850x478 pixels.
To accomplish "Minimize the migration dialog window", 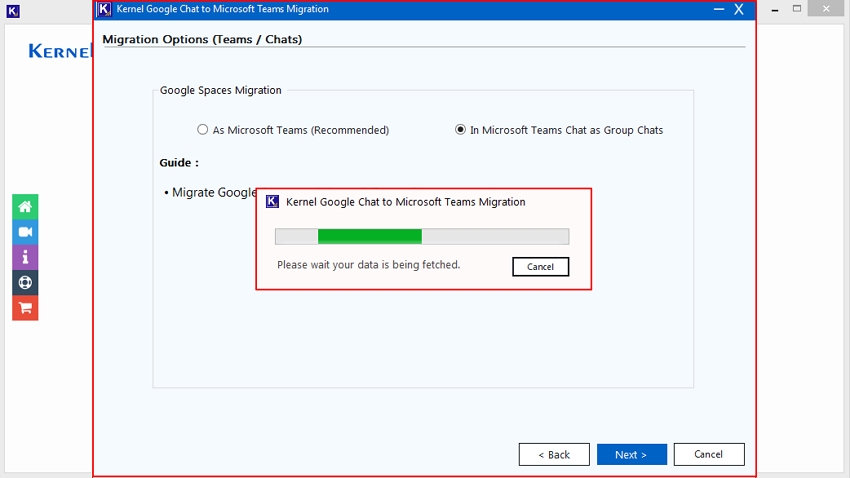I will [x=719, y=9].
